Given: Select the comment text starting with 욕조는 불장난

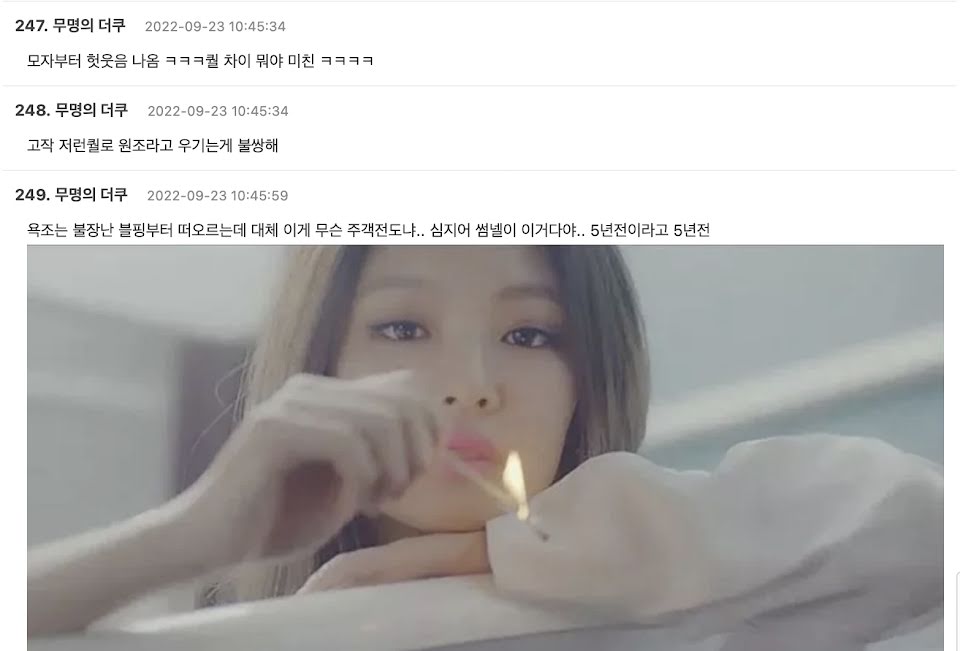Looking at the screenshot, I should (368, 230).
